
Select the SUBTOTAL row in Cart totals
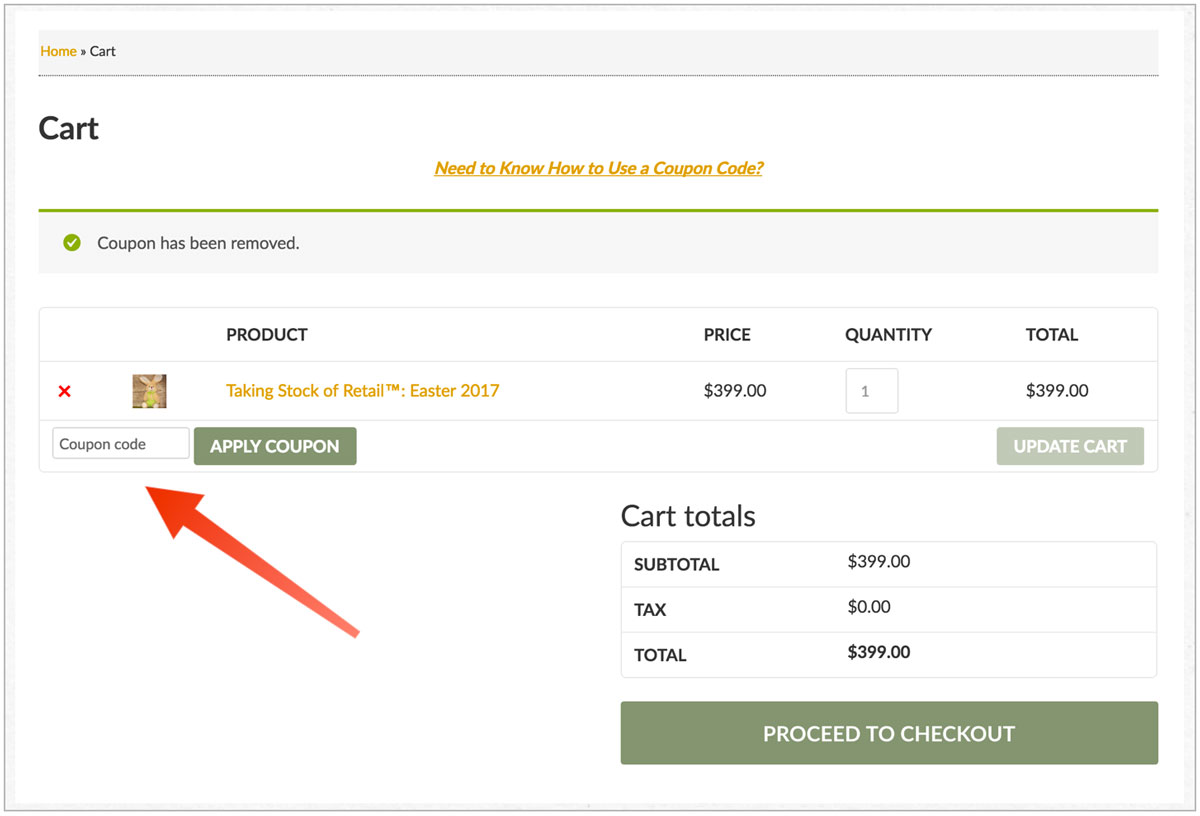tap(675, 564)
